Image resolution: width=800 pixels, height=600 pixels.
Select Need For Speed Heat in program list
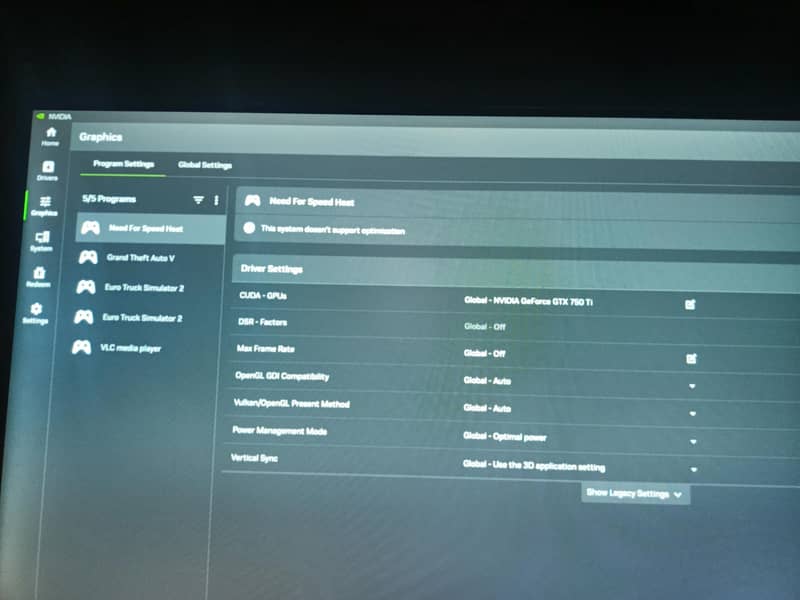(151, 228)
